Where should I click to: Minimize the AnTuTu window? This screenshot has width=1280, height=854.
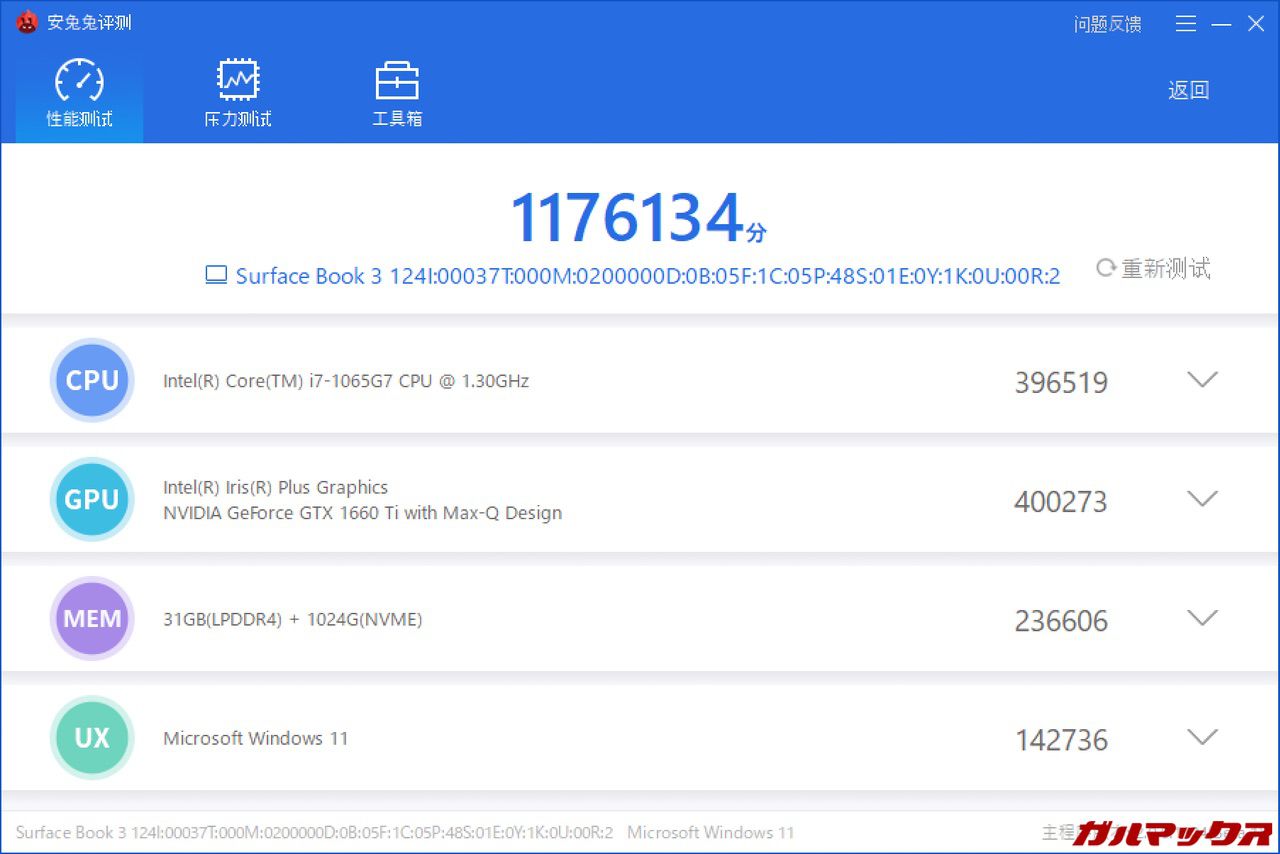pyautogui.click(x=1221, y=24)
